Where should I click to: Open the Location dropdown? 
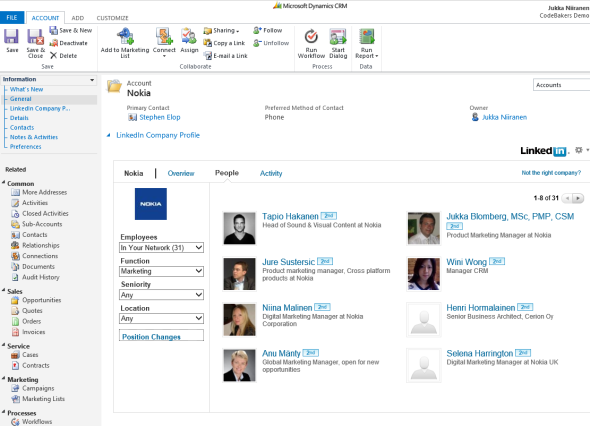pos(161,318)
